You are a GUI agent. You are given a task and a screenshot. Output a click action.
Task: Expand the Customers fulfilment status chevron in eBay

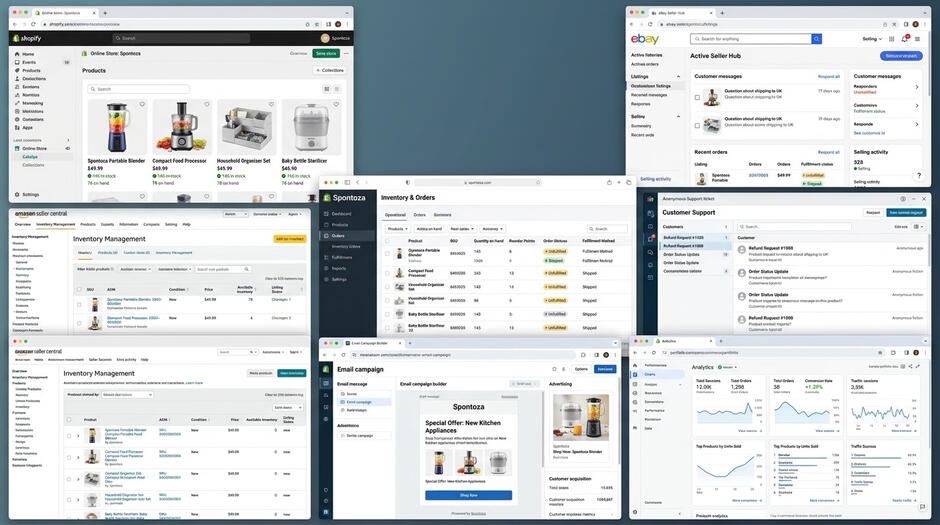tap(917, 106)
